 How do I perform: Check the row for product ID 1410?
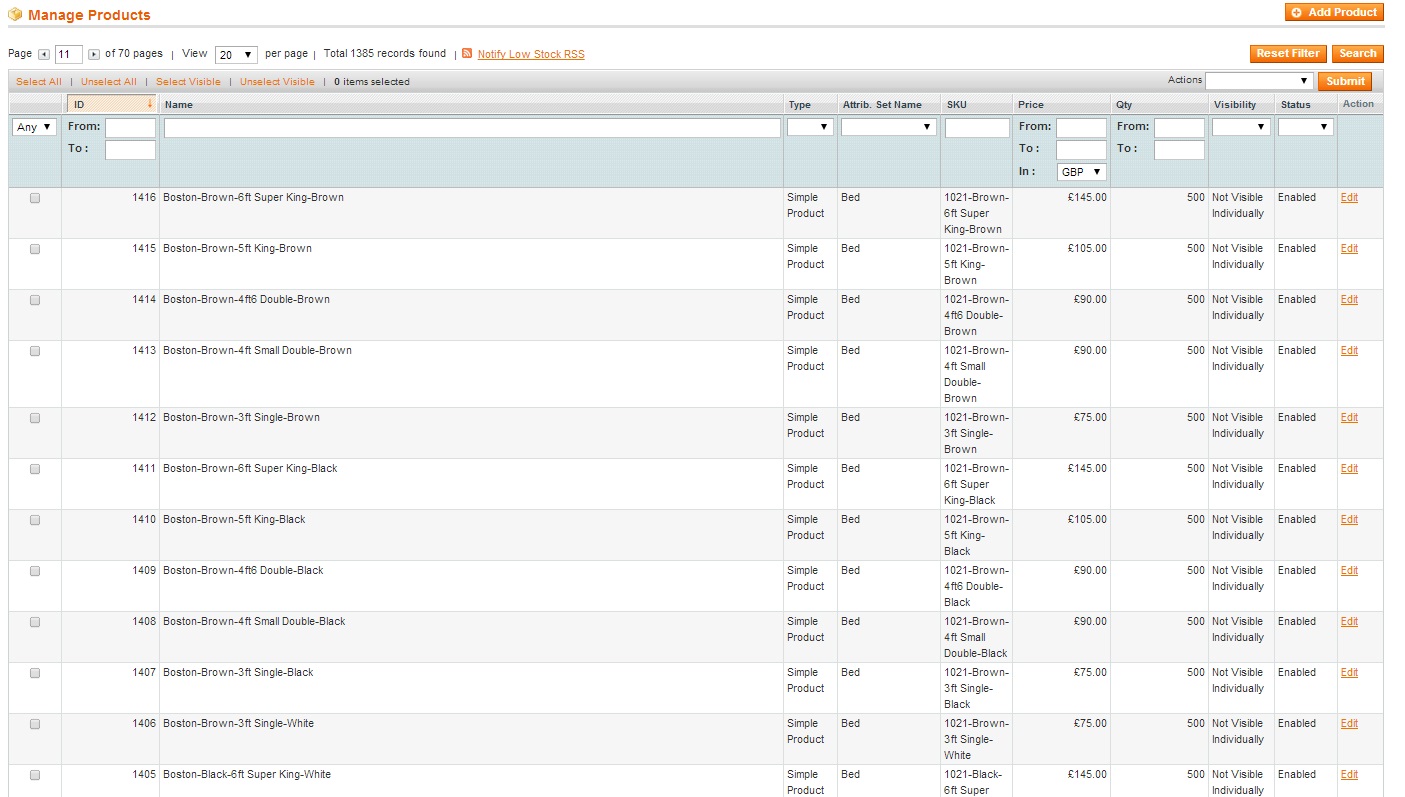coord(35,520)
